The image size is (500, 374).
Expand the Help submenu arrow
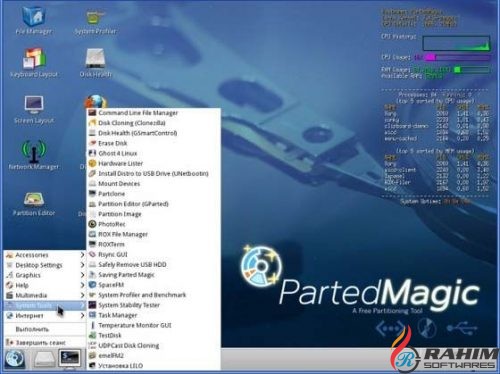82,285
